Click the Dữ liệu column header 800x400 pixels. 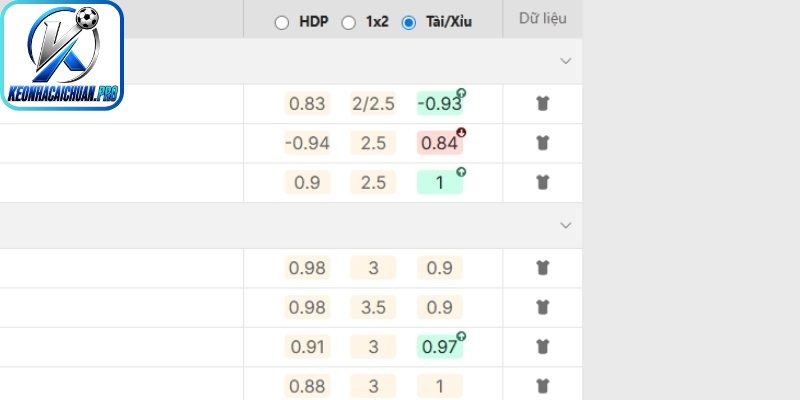click(542, 18)
